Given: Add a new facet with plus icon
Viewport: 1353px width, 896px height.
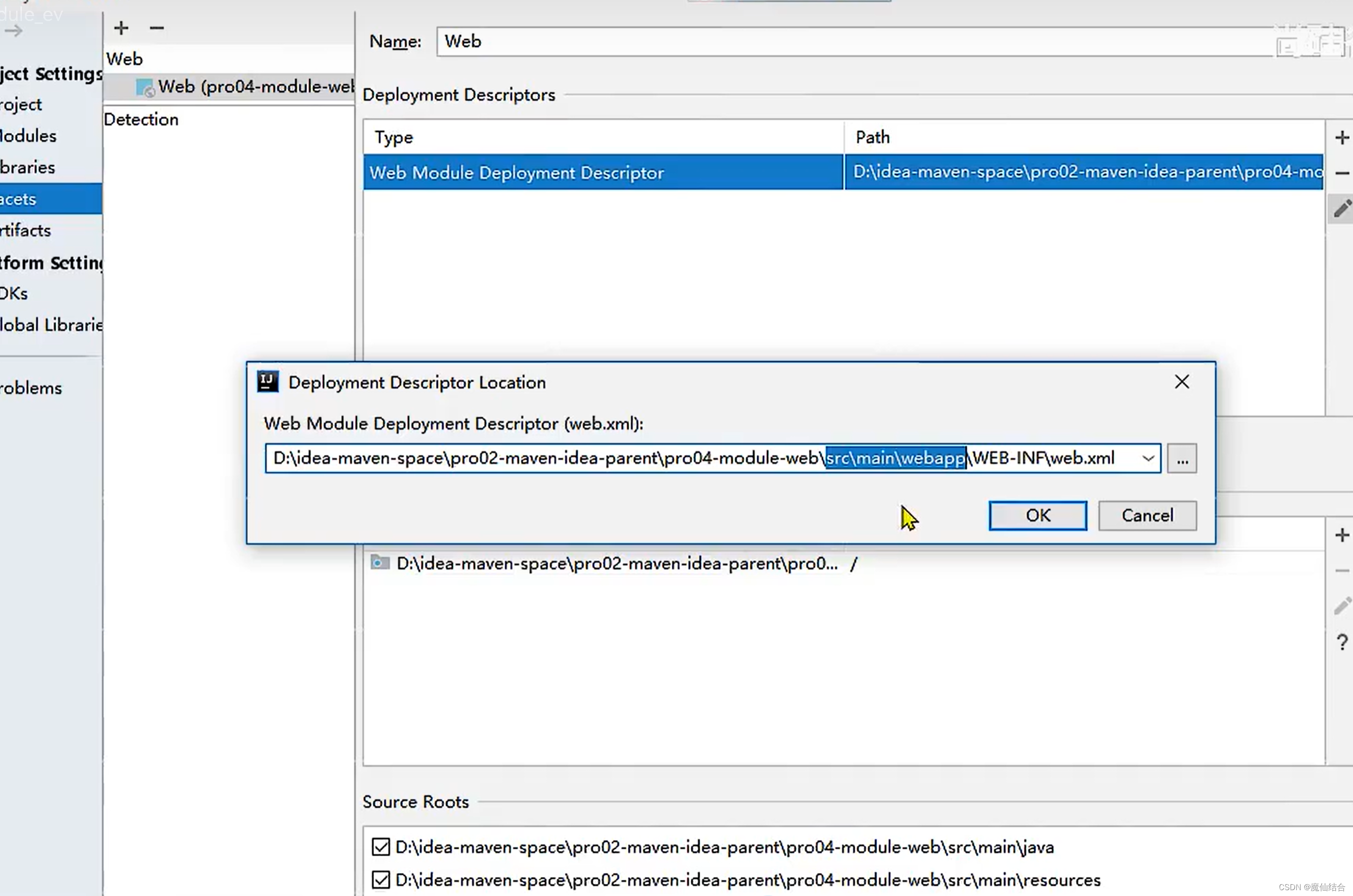Looking at the screenshot, I should [121, 27].
